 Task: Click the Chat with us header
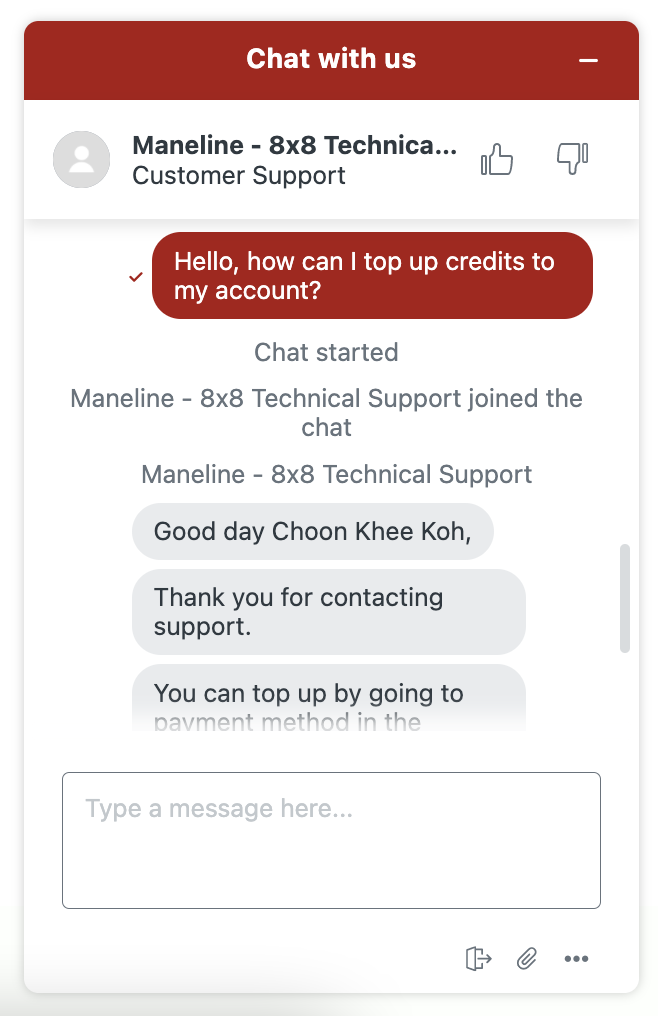pyautogui.click(x=331, y=59)
